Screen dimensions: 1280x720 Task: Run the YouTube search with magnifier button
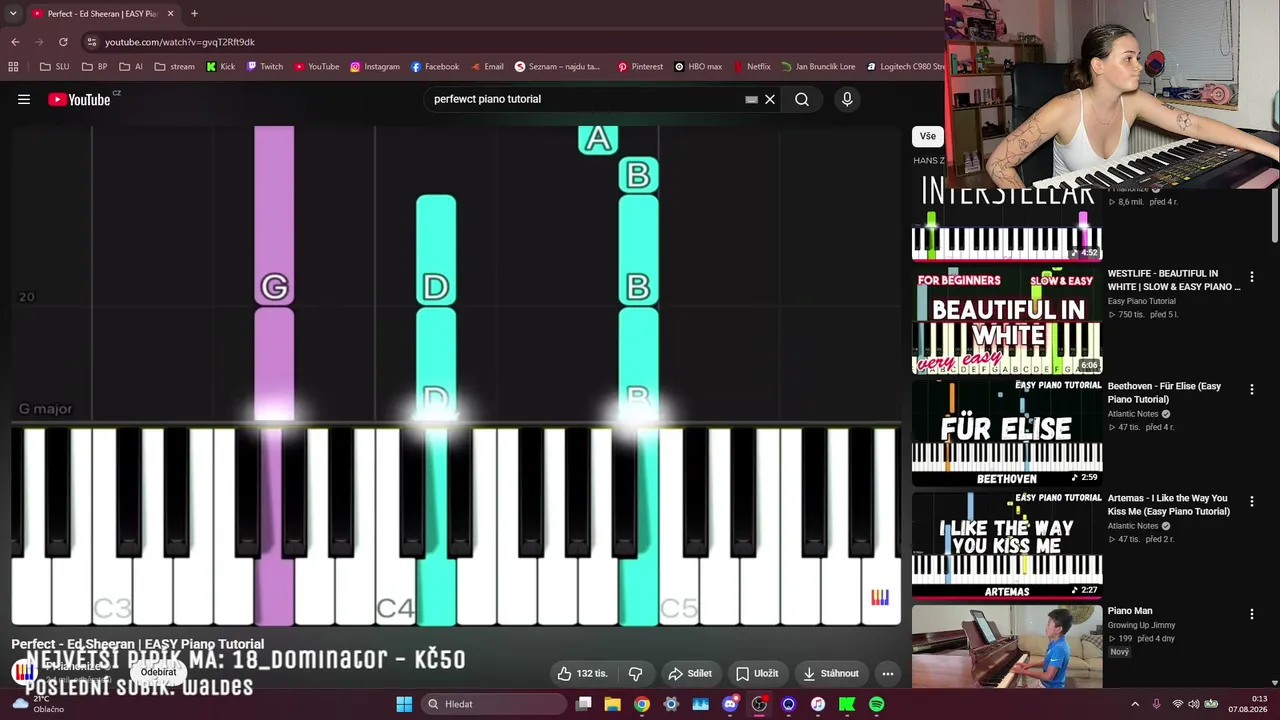802,99
